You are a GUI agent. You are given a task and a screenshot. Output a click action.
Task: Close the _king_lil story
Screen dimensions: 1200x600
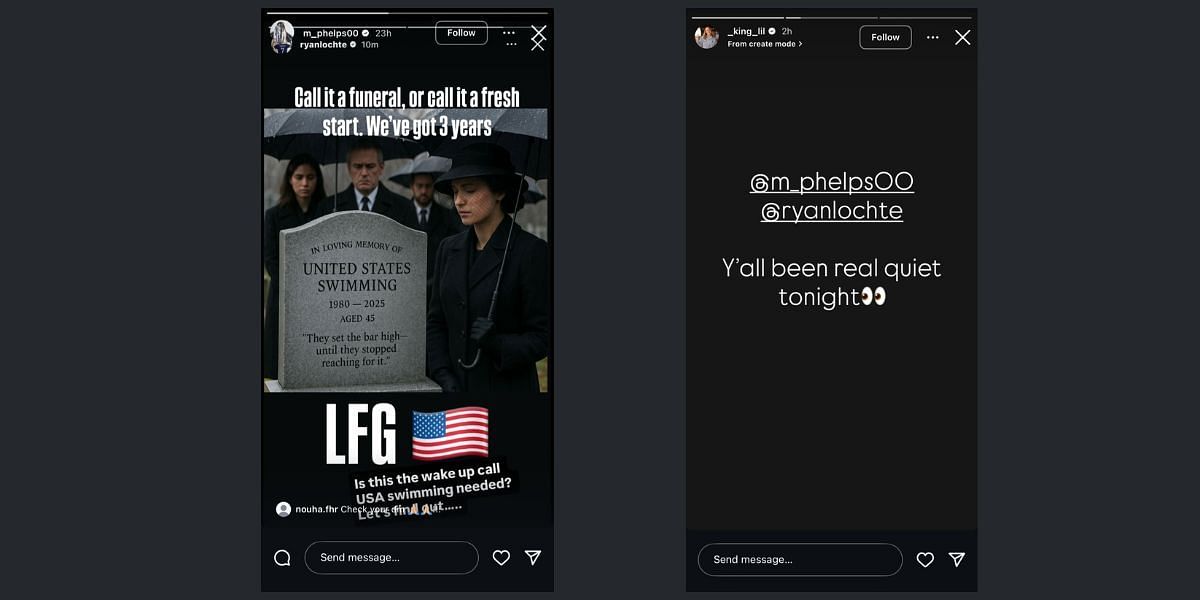962,37
